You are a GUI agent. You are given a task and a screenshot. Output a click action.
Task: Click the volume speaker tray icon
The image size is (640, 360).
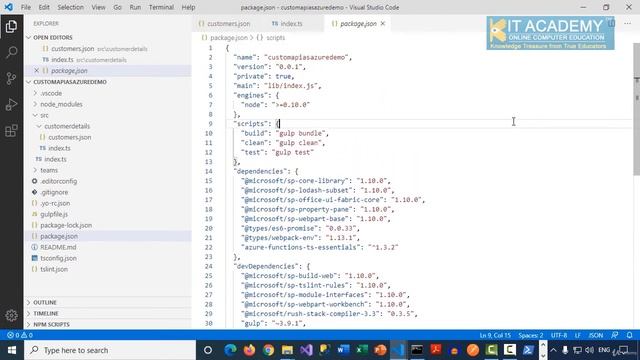[589, 350]
